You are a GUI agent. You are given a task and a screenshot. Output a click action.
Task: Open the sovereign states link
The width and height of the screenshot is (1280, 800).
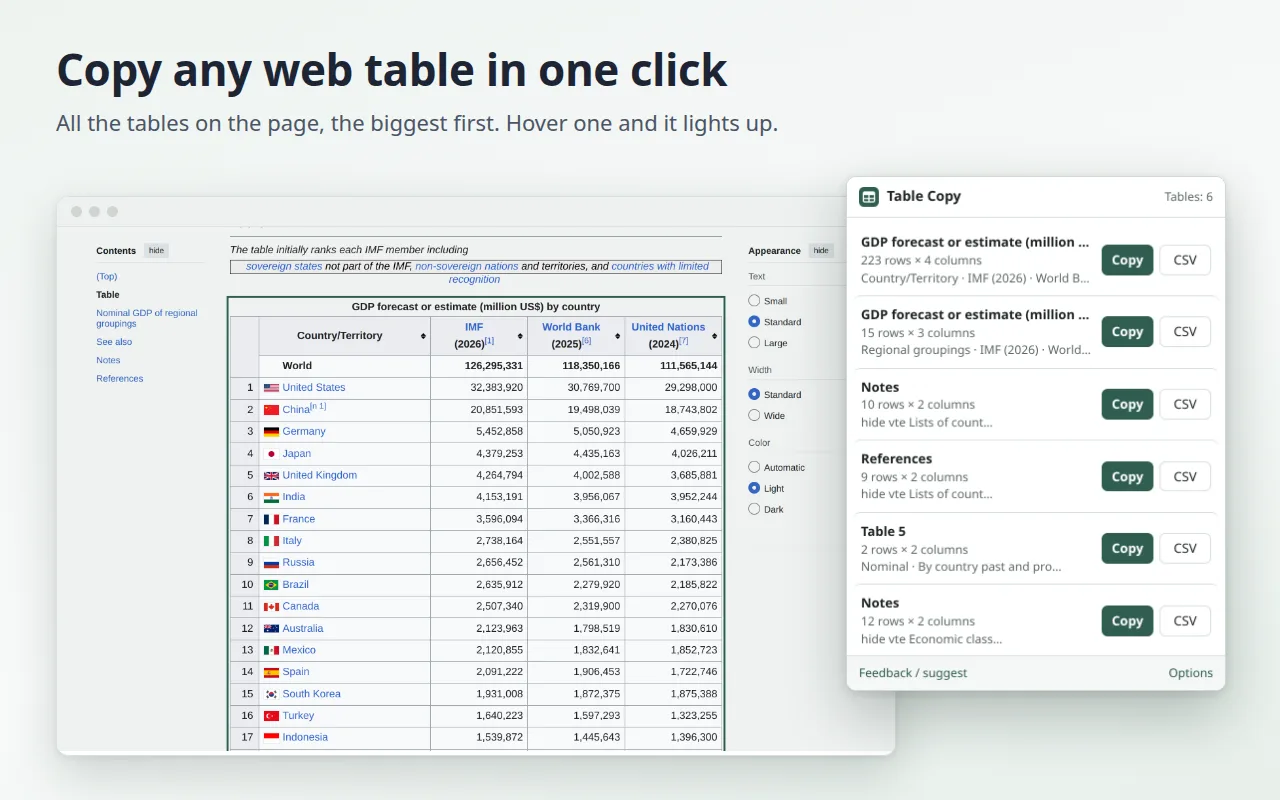284,267
